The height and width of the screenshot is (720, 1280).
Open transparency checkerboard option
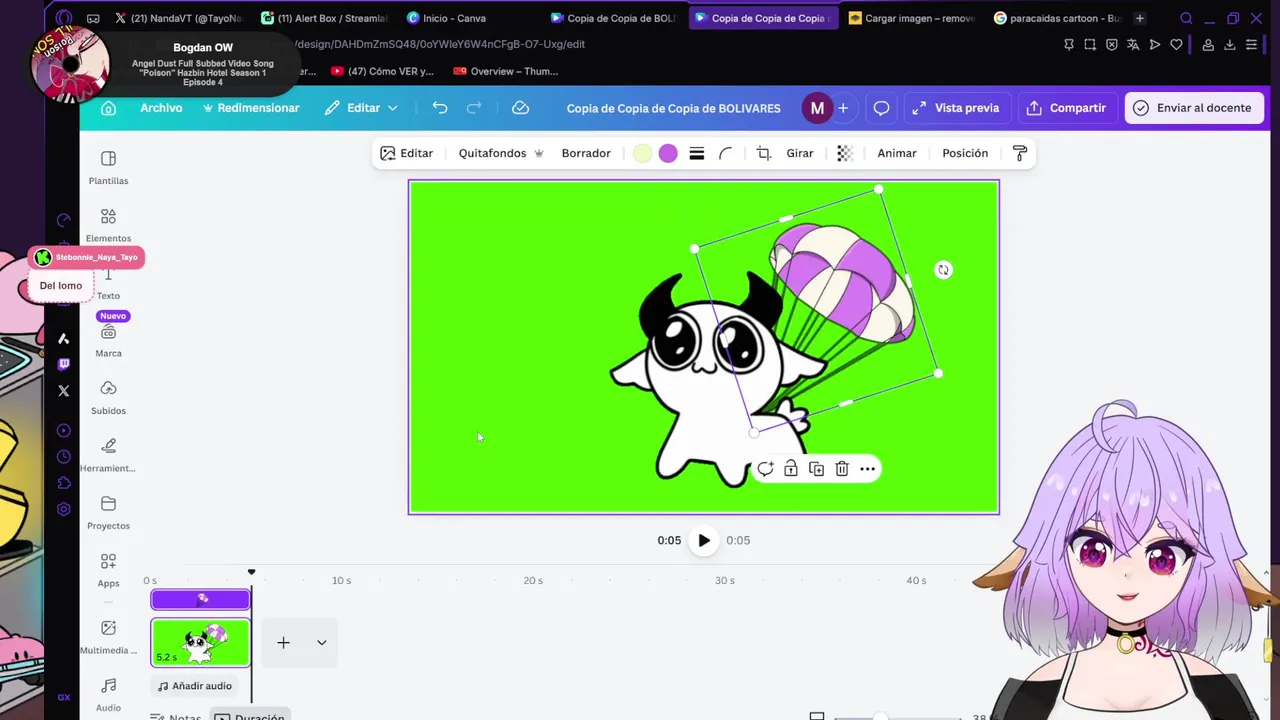pyautogui.click(x=845, y=153)
